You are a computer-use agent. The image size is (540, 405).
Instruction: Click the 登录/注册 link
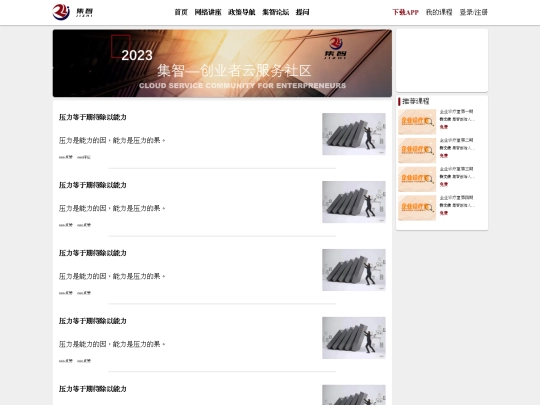point(474,12)
